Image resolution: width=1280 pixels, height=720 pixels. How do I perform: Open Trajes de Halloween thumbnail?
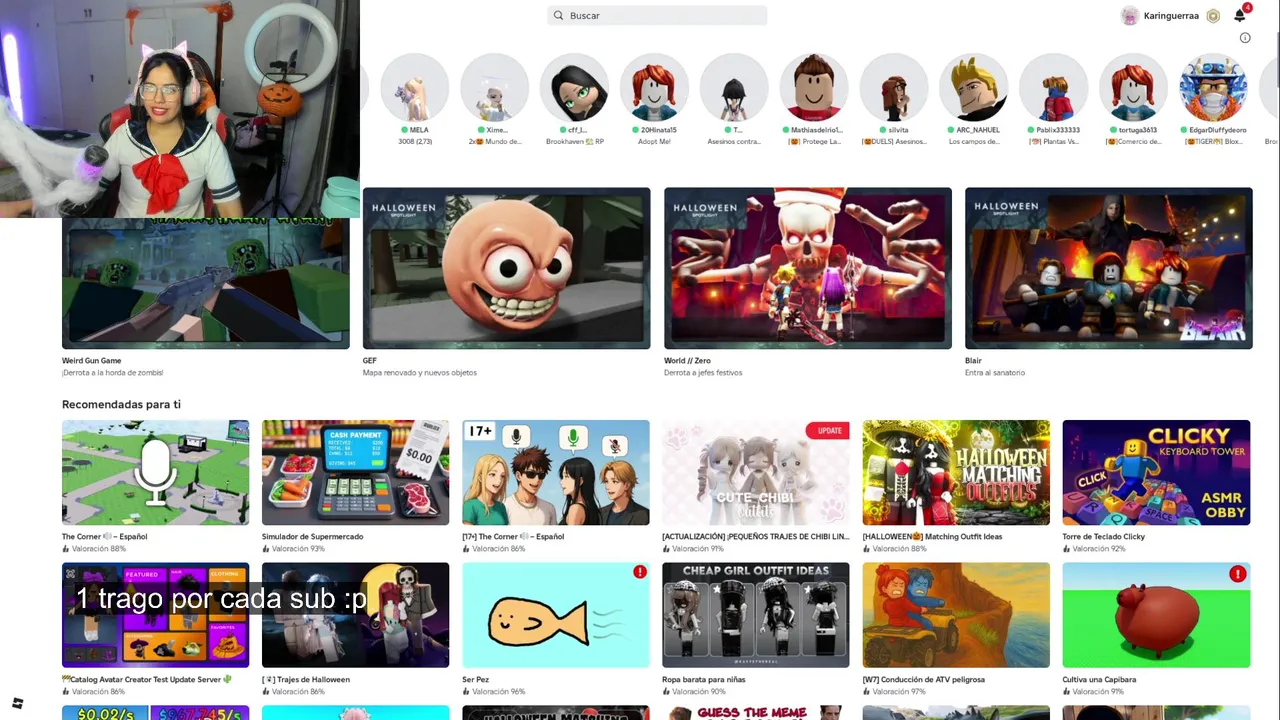(355, 615)
